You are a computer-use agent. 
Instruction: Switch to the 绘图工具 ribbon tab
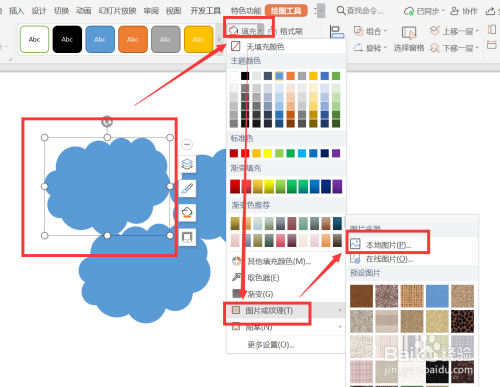coord(286,11)
